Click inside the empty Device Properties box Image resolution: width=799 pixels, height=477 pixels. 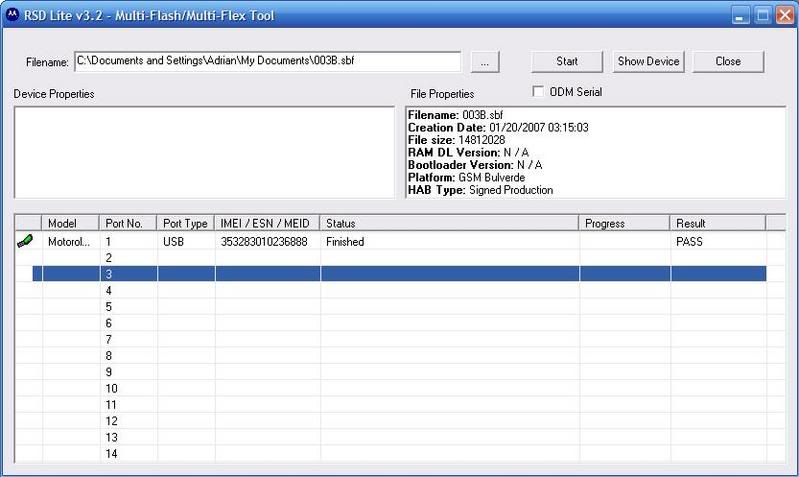(x=204, y=152)
